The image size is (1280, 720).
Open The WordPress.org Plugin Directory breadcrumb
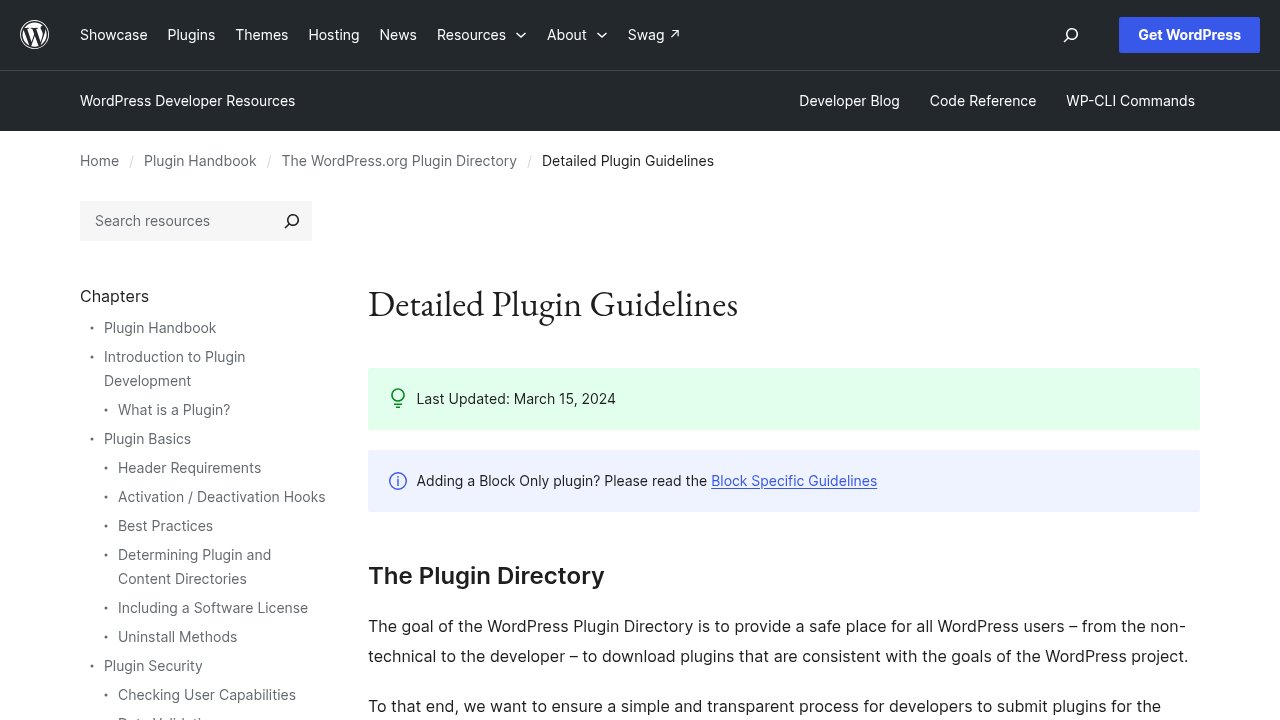399,161
